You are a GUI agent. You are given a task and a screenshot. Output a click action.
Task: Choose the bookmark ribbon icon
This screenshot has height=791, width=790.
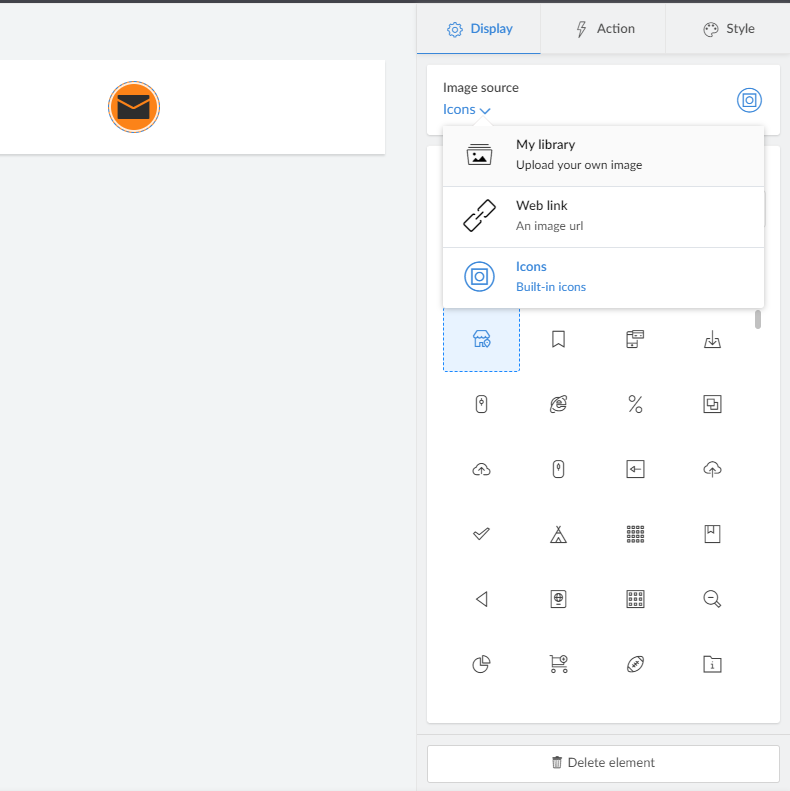point(558,340)
